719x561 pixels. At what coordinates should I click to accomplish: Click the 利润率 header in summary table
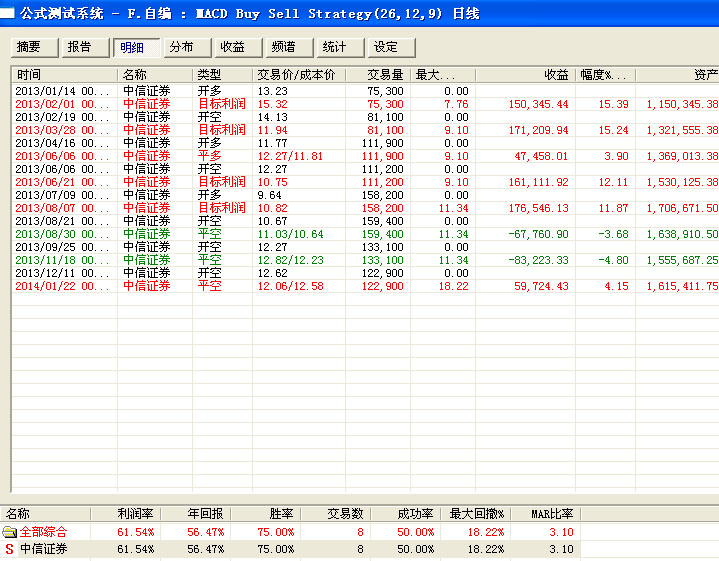click(126, 513)
